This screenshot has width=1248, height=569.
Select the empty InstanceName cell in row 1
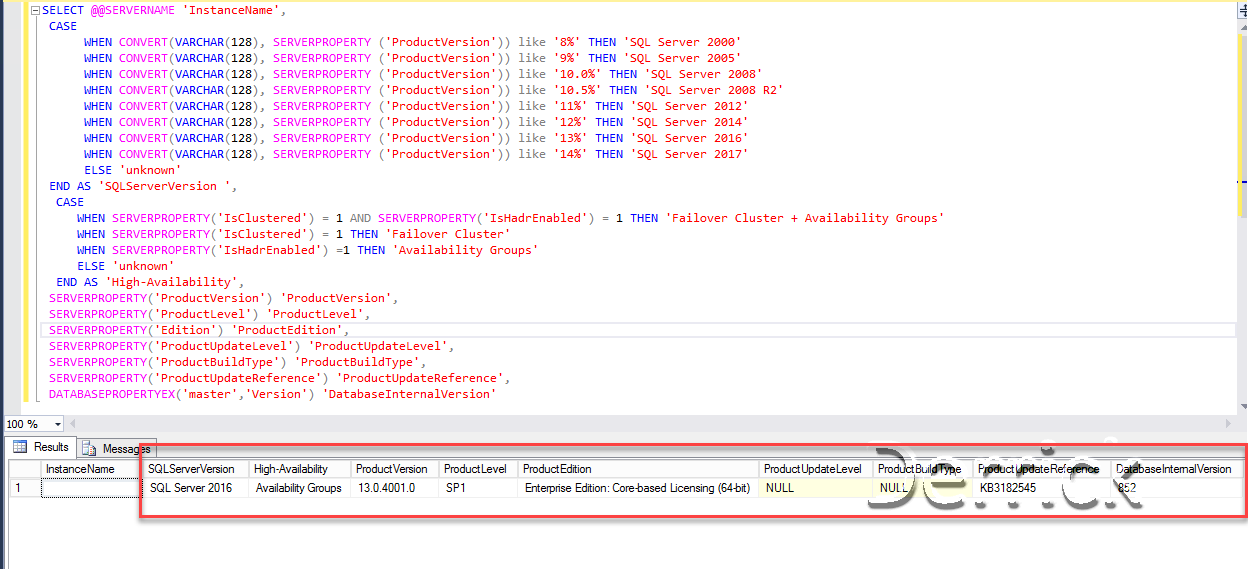point(90,488)
